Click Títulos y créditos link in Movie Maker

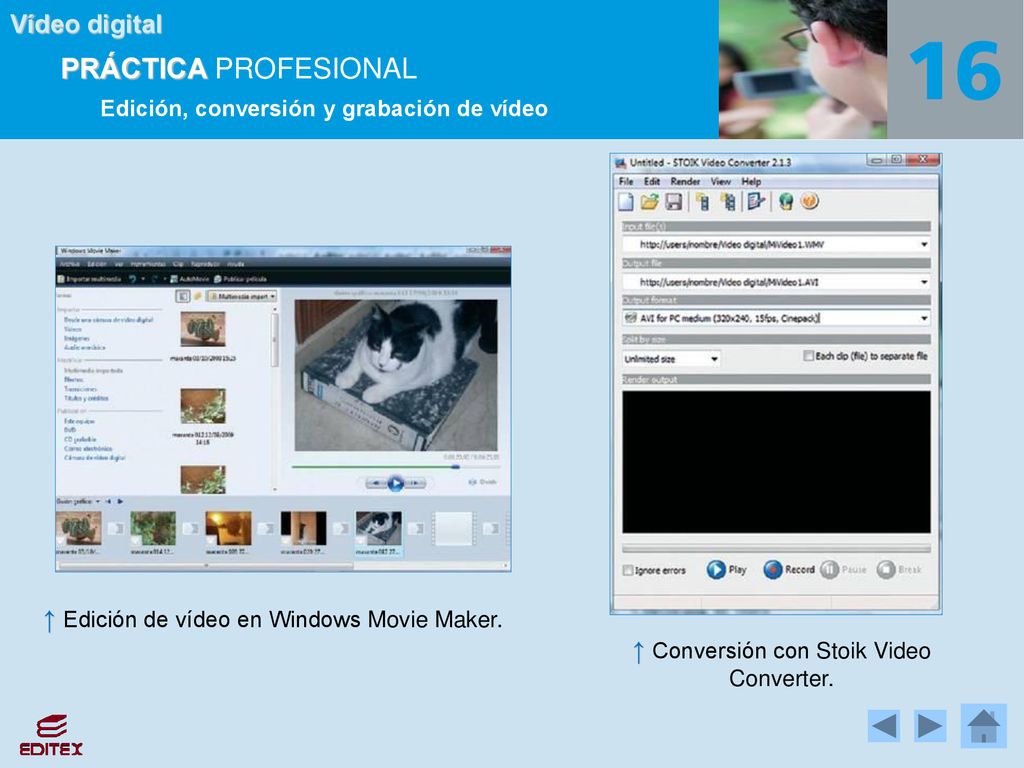pyautogui.click(x=86, y=398)
